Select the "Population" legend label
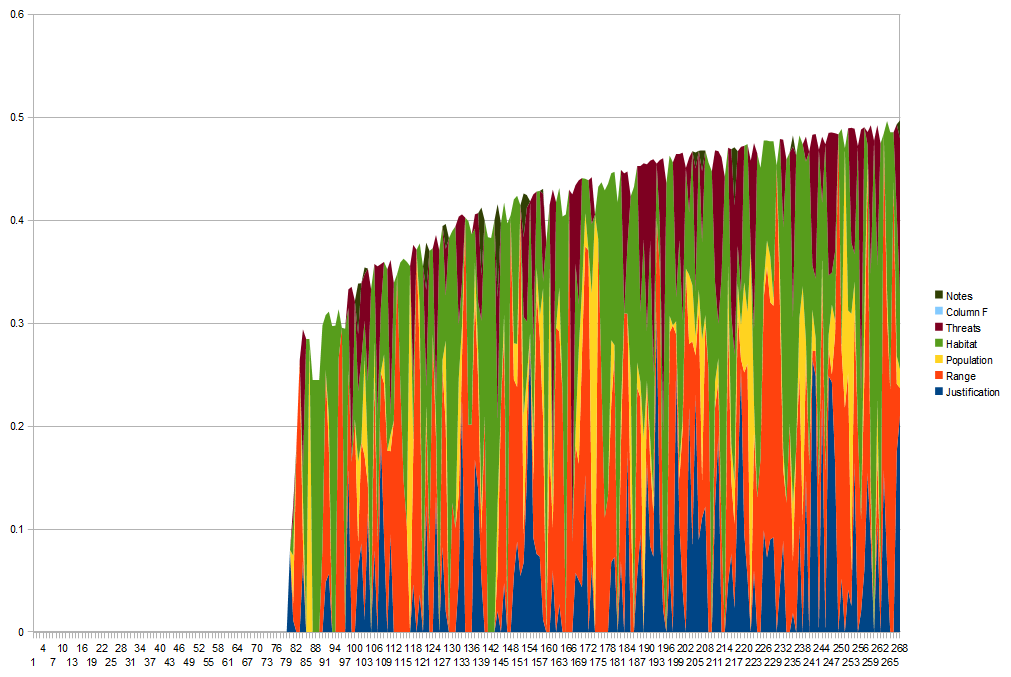 point(969,360)
